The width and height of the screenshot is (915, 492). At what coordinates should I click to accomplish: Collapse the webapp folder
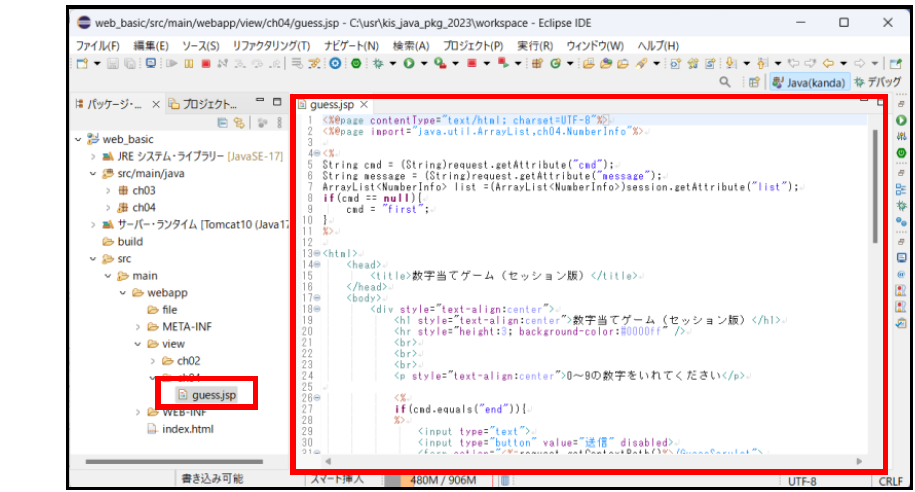tap(123, 293)
